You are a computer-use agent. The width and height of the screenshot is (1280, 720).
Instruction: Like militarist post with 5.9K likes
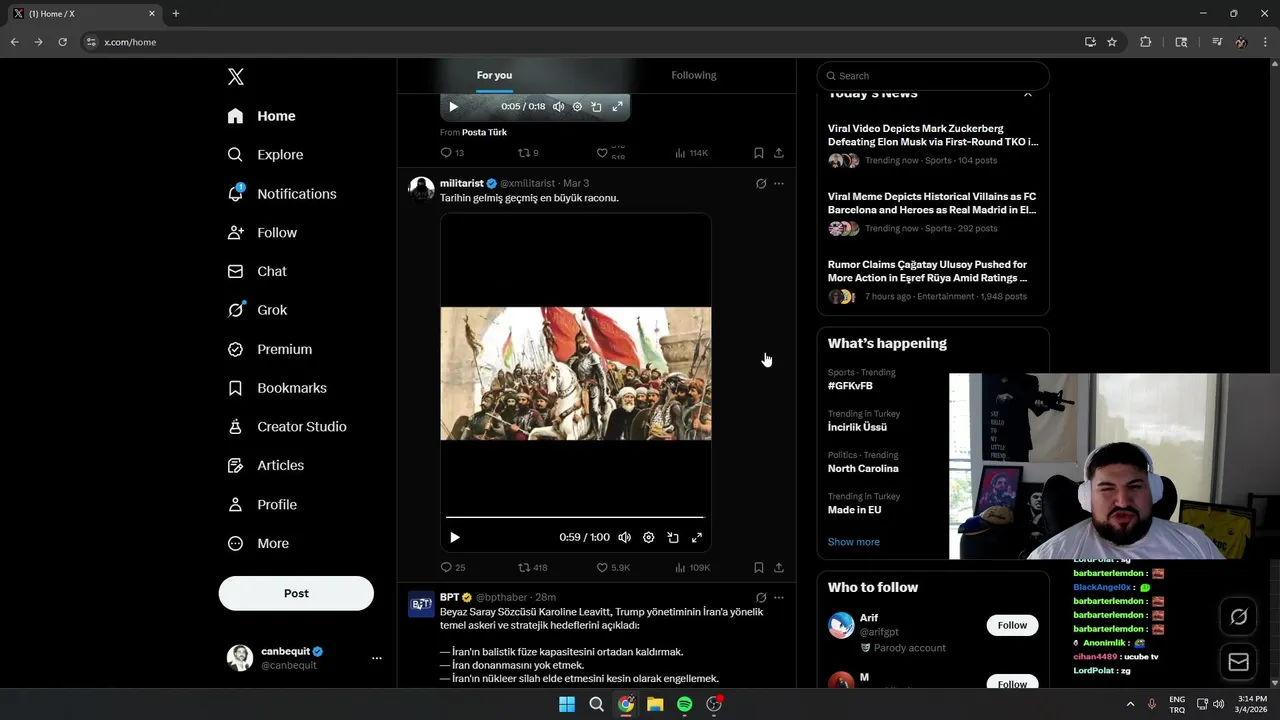click(x=613, y=568)
